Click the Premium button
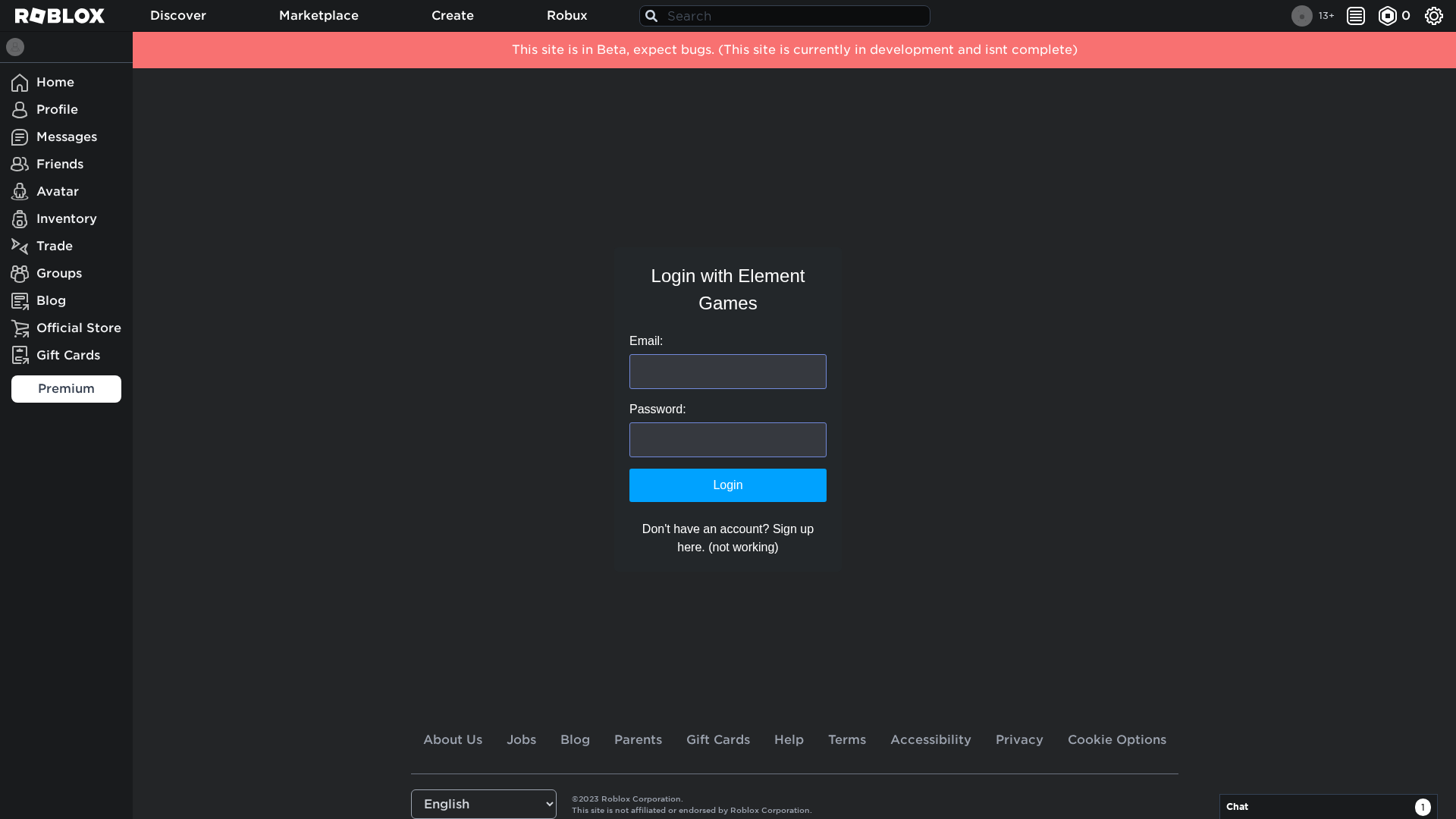Screen dimensions: 1456x819 (66, 389)
